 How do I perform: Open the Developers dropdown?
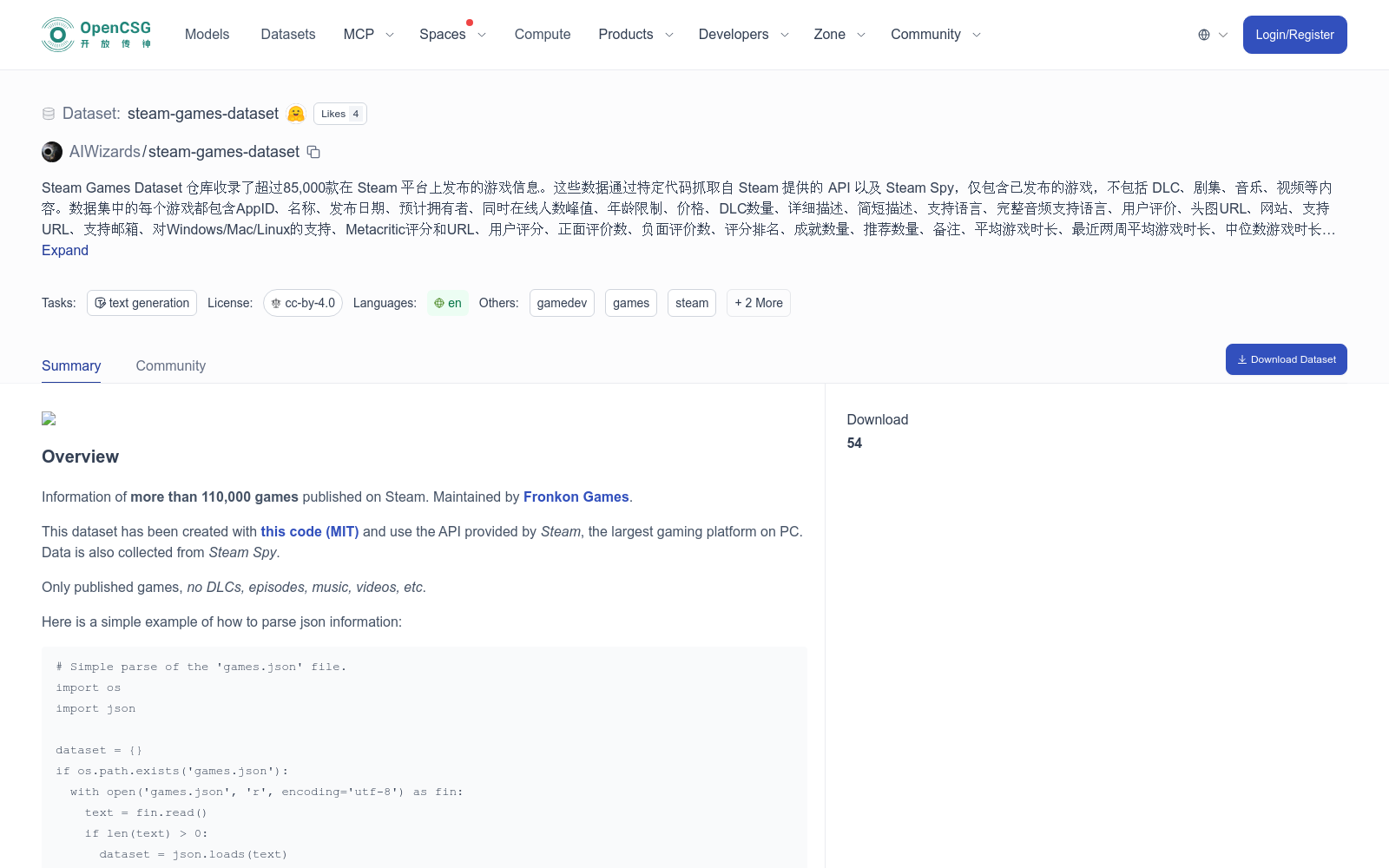(x=742, y=35)
